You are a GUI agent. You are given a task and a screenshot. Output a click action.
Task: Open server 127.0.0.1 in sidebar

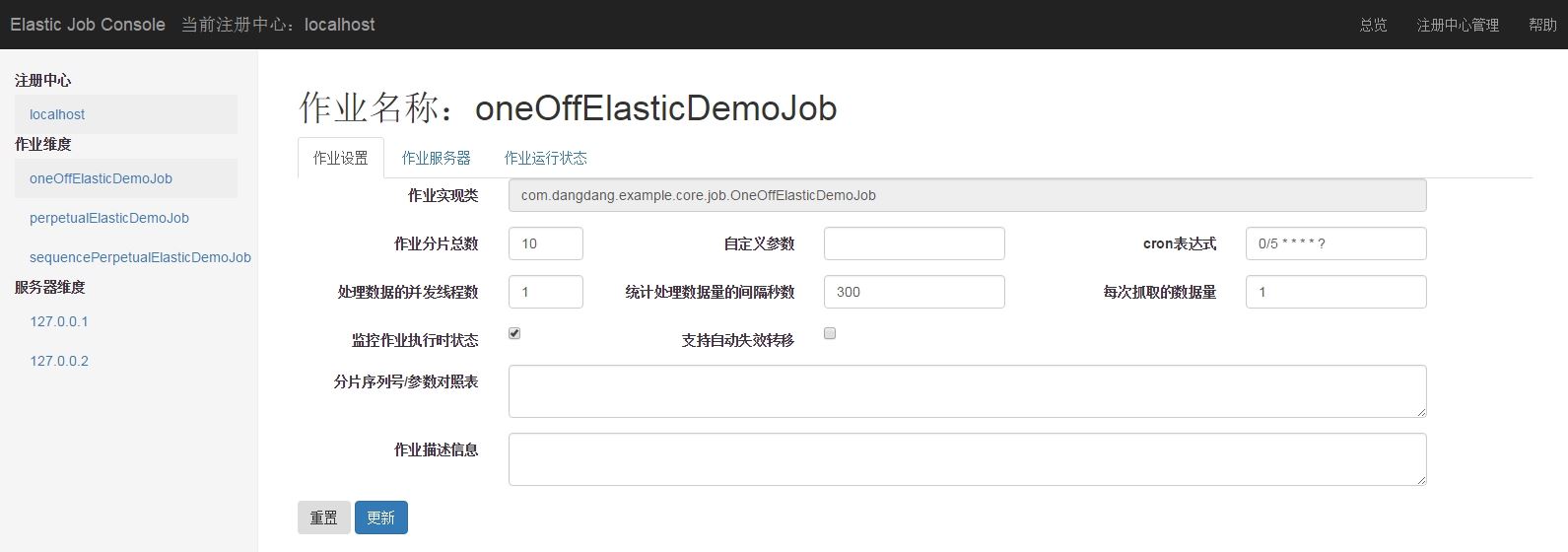59,321
